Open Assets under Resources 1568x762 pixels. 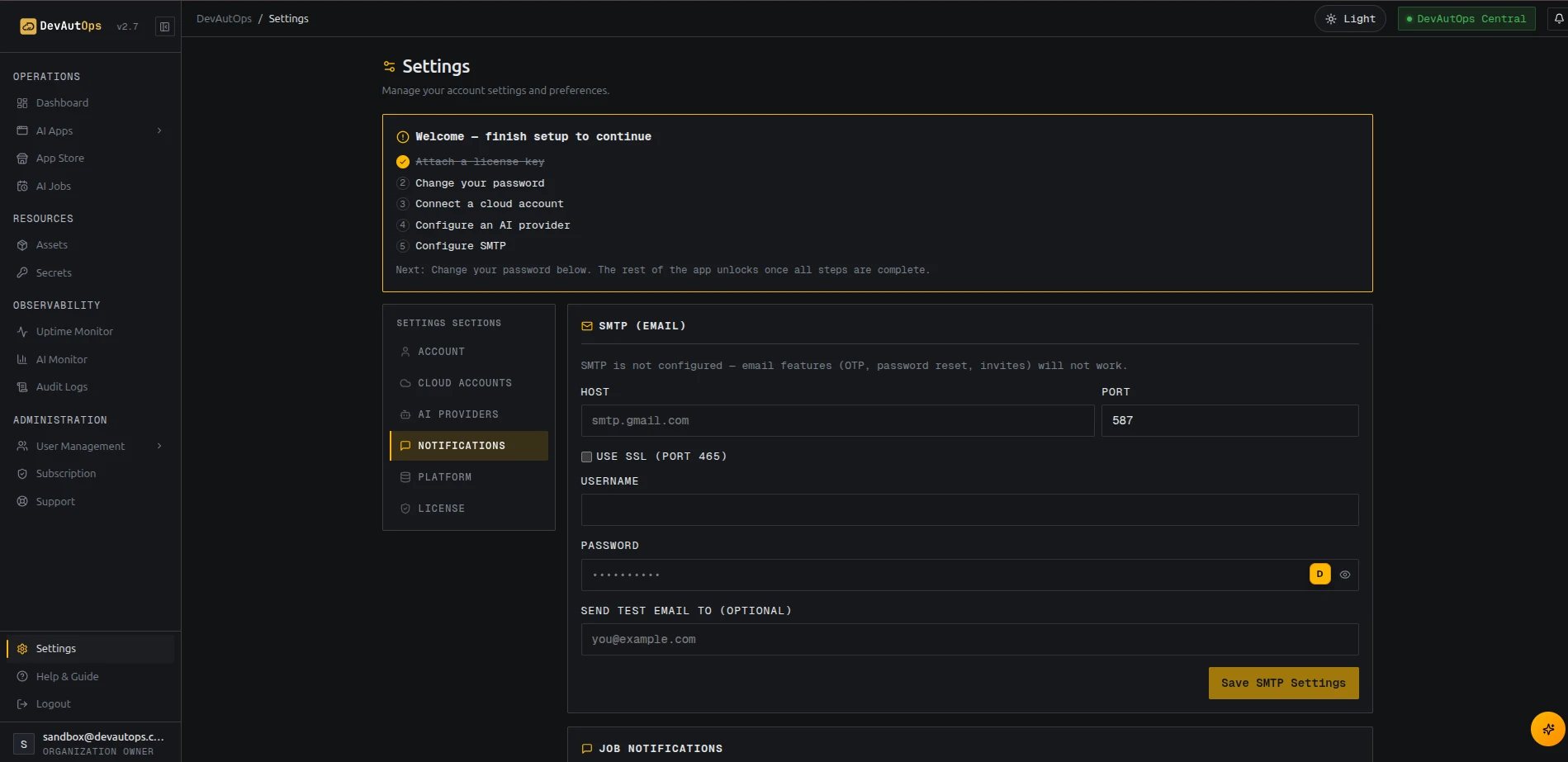pos(90,245)
